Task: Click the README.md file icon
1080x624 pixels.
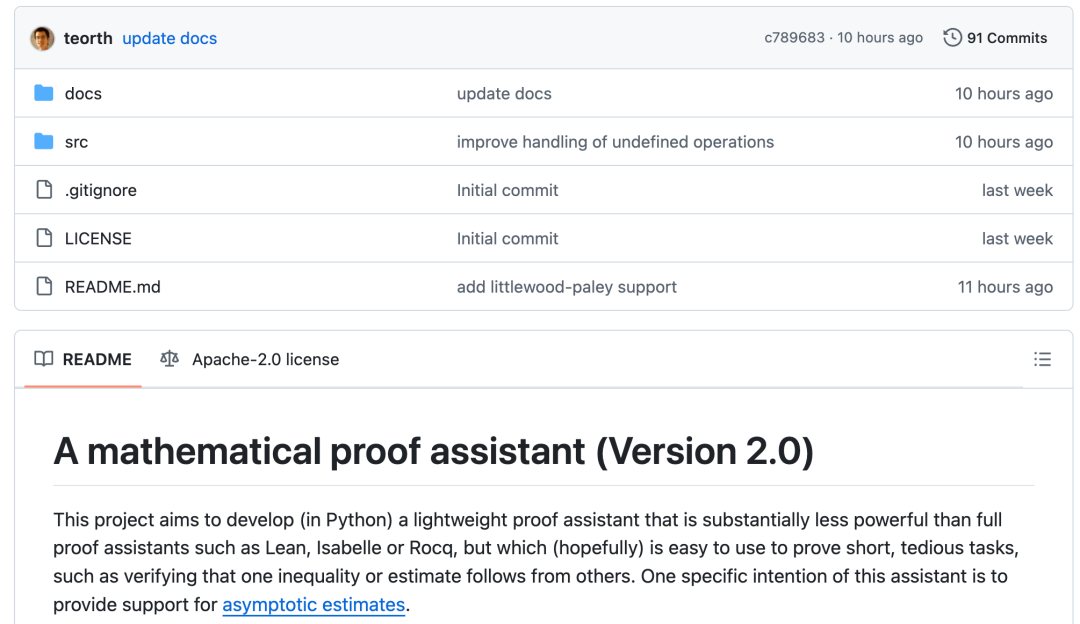Action: (x=44, y=287)
